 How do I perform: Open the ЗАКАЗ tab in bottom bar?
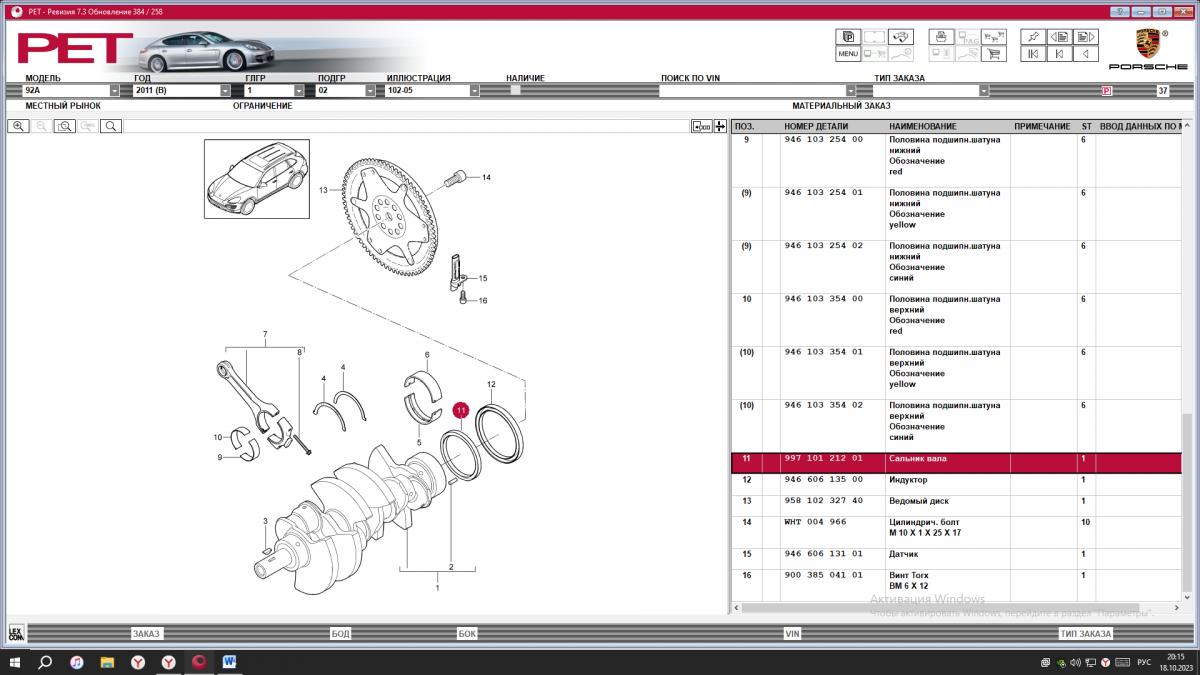click(146, 633)
